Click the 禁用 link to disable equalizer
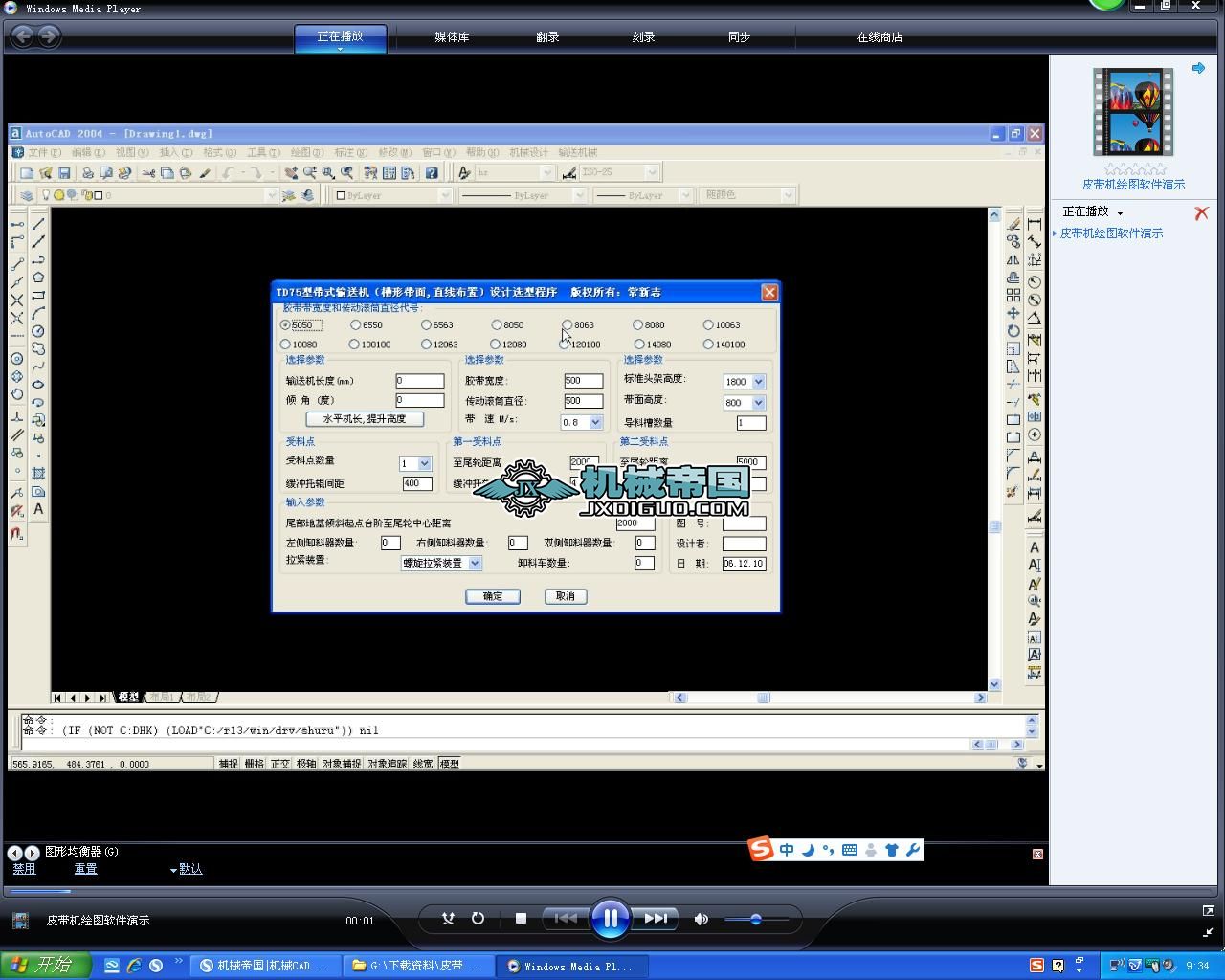The width and height of the screenshot is (1225, 980). point(24,869)
